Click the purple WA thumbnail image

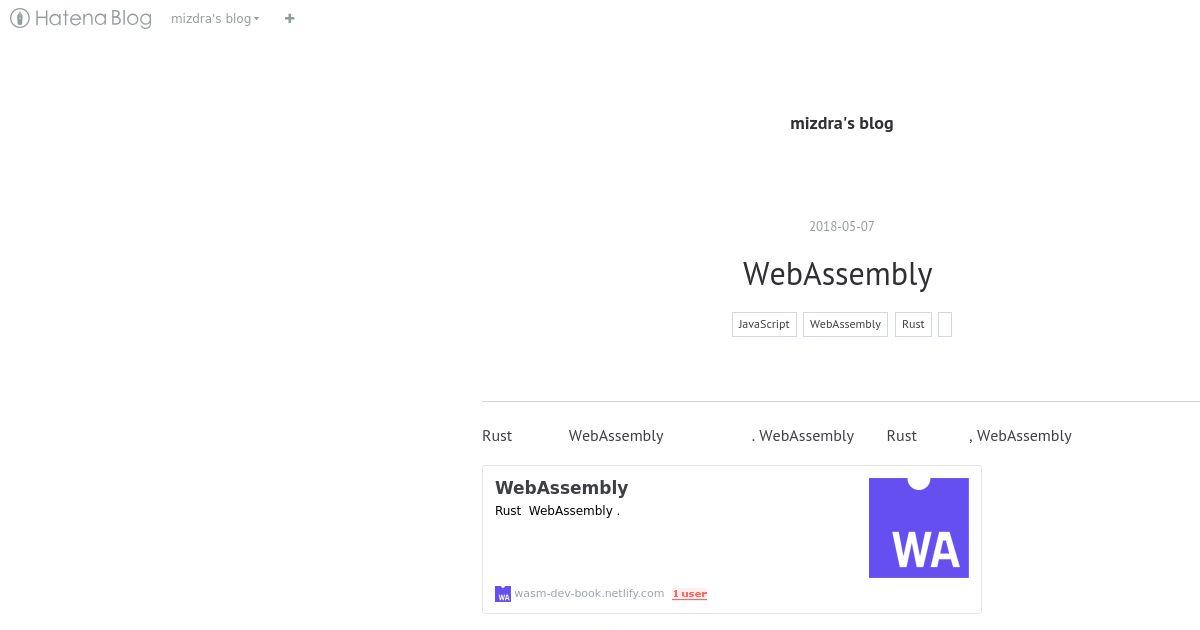919,528
